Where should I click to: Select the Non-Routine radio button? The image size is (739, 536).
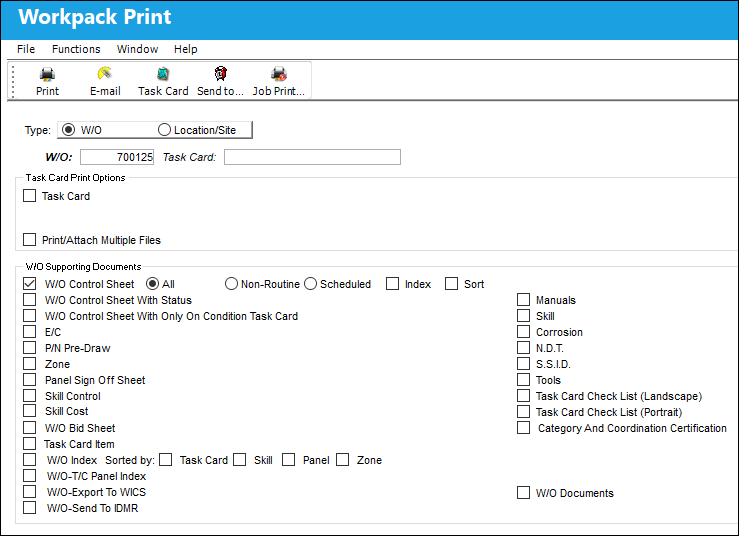tap(231, 284)
